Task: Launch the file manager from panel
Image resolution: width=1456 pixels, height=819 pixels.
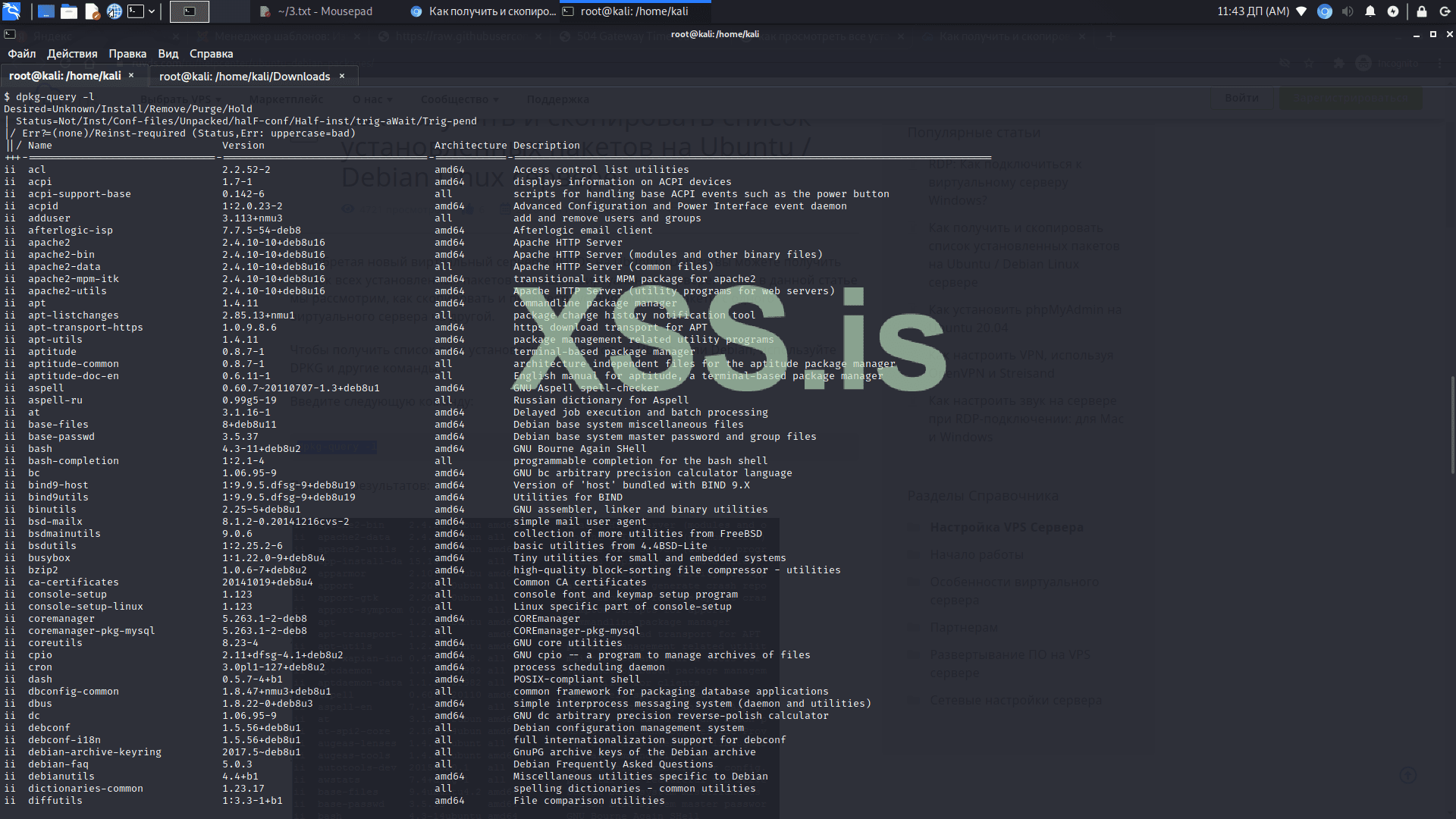Action: [69, 11]
